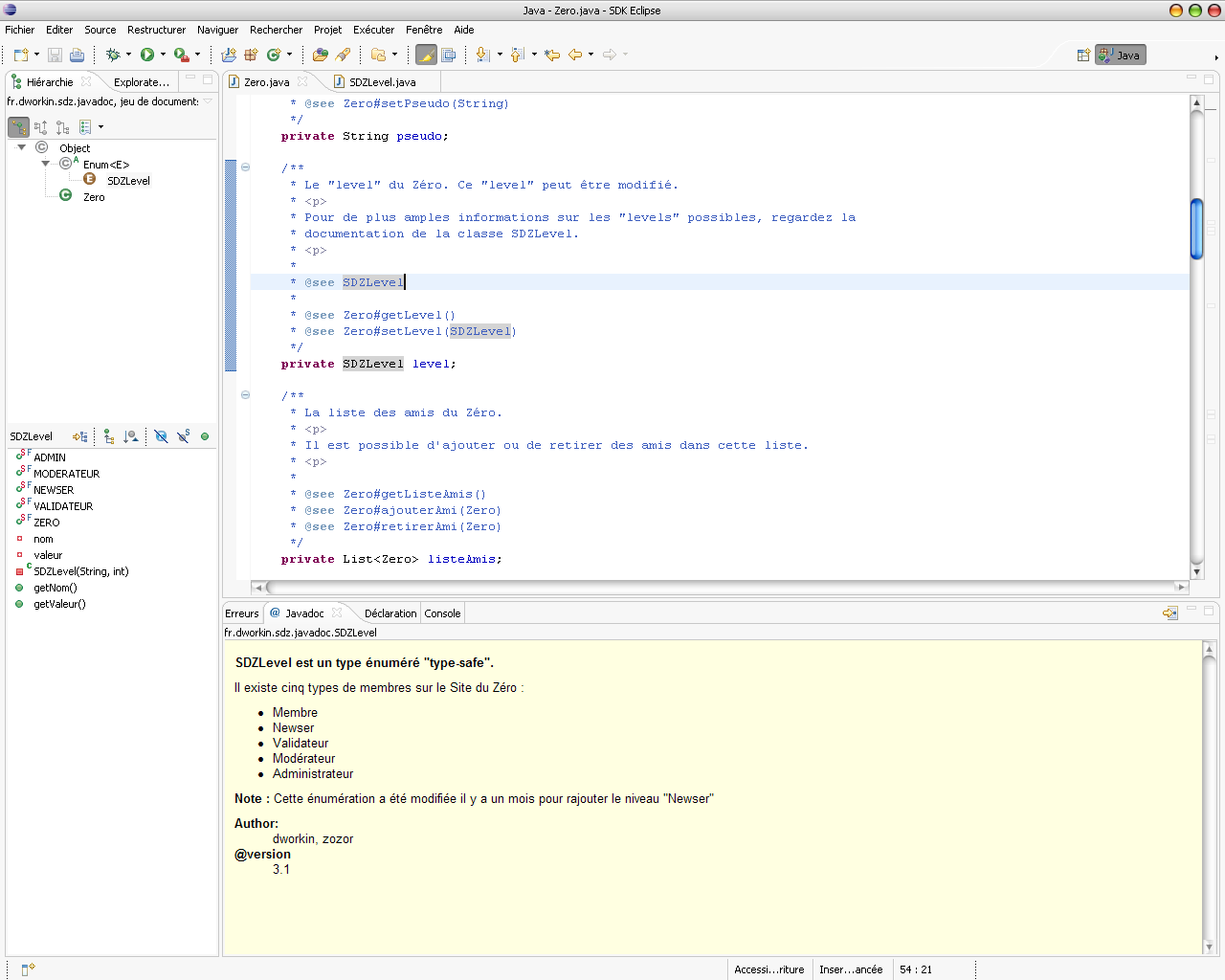This screenshot has height=980, width=1225.
Task: Select getNom() method in members list
Action: pyautogui.click(x=56, y=588)
